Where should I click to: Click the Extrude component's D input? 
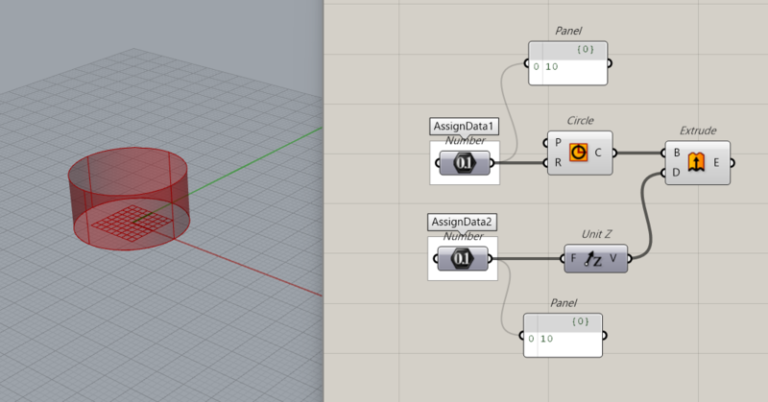(x=675, y=172)
